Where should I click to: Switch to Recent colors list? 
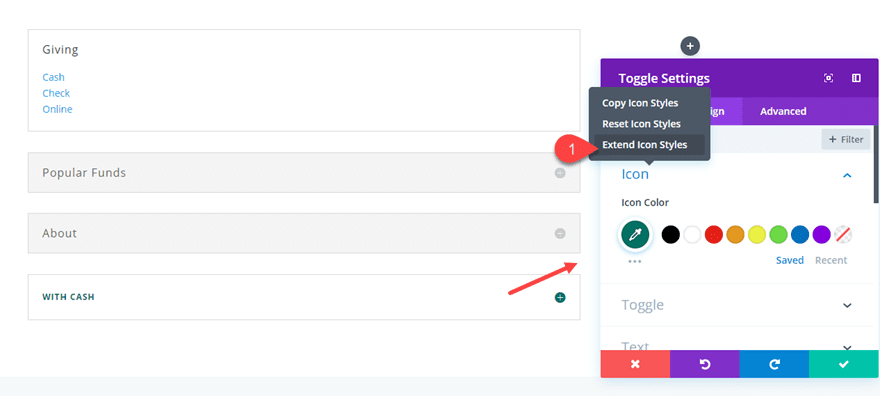tap(831, 260)
